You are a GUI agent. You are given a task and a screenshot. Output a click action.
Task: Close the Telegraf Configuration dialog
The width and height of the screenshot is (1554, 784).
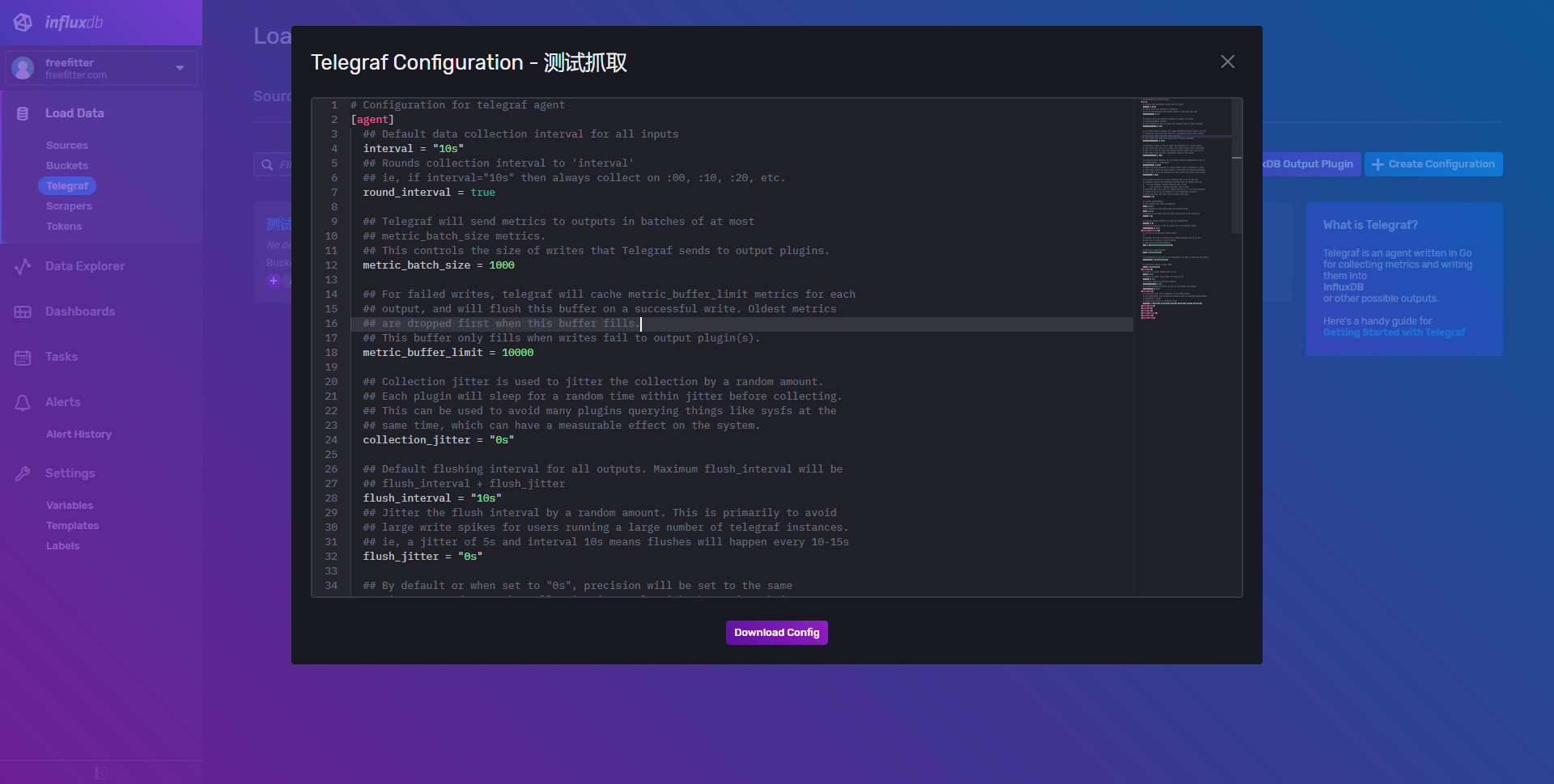(1228, 61)
